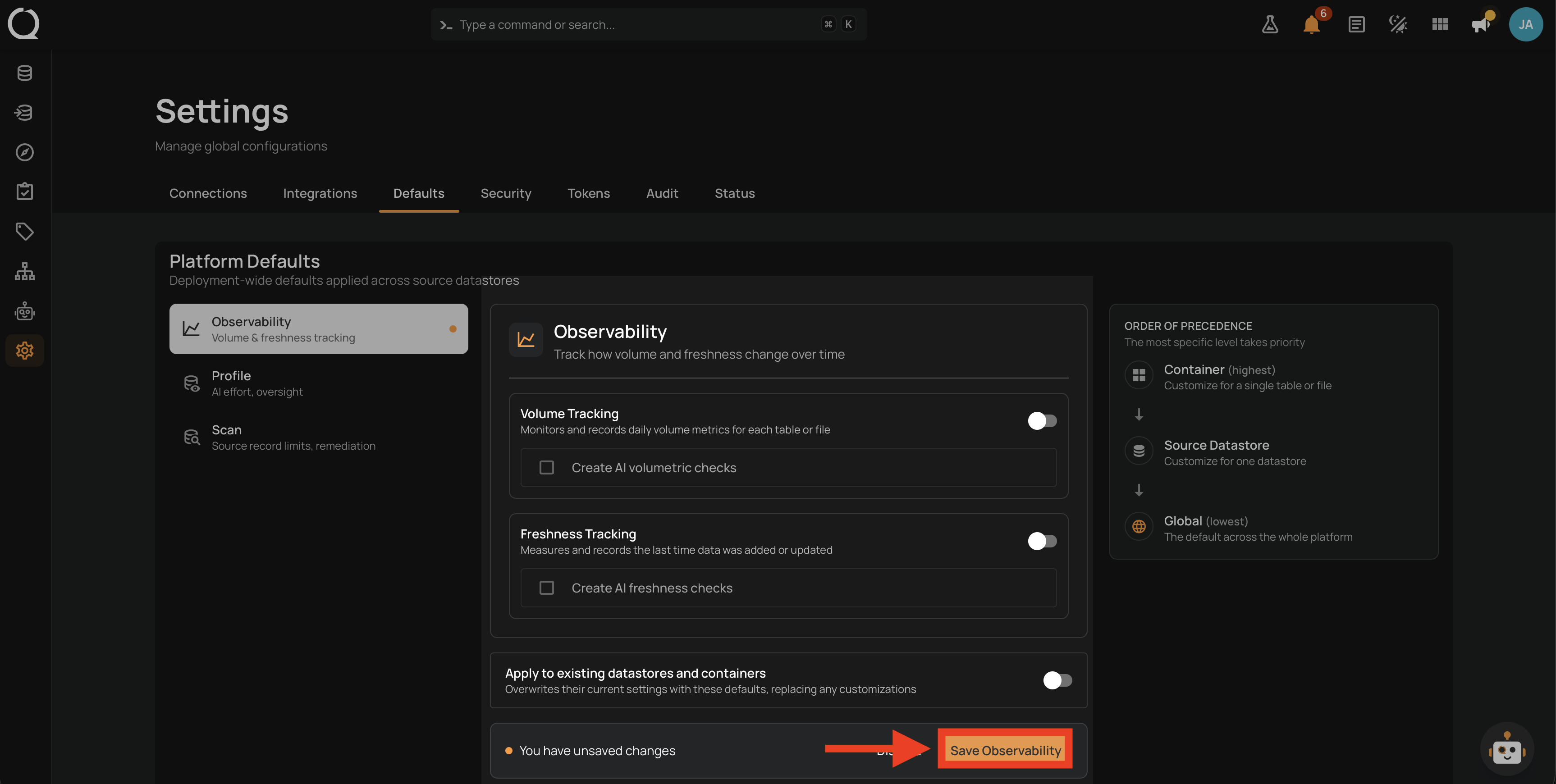Toggle the Freshness Tracking switch
The height and width of the screenshot is (784, 1556).
(1042, 541)
